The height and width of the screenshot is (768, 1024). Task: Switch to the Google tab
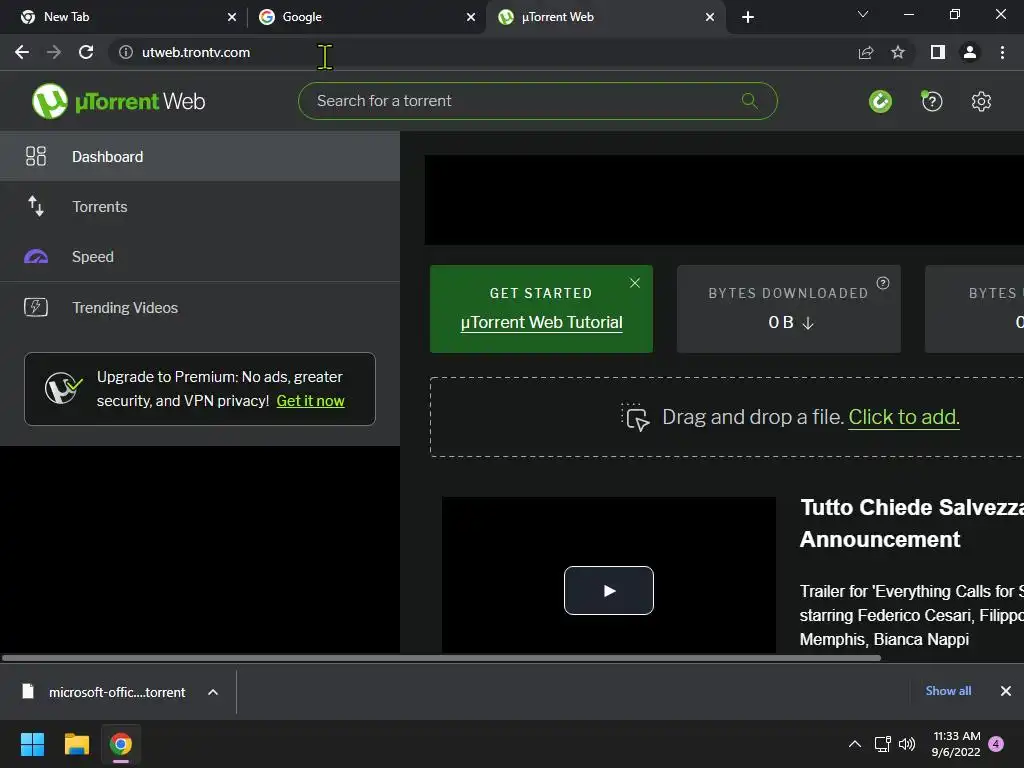pos(366,17)
